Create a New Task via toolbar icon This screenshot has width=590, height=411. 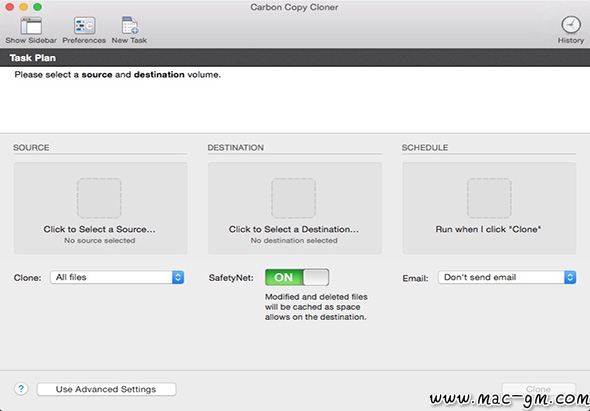[x=130, y=26]
